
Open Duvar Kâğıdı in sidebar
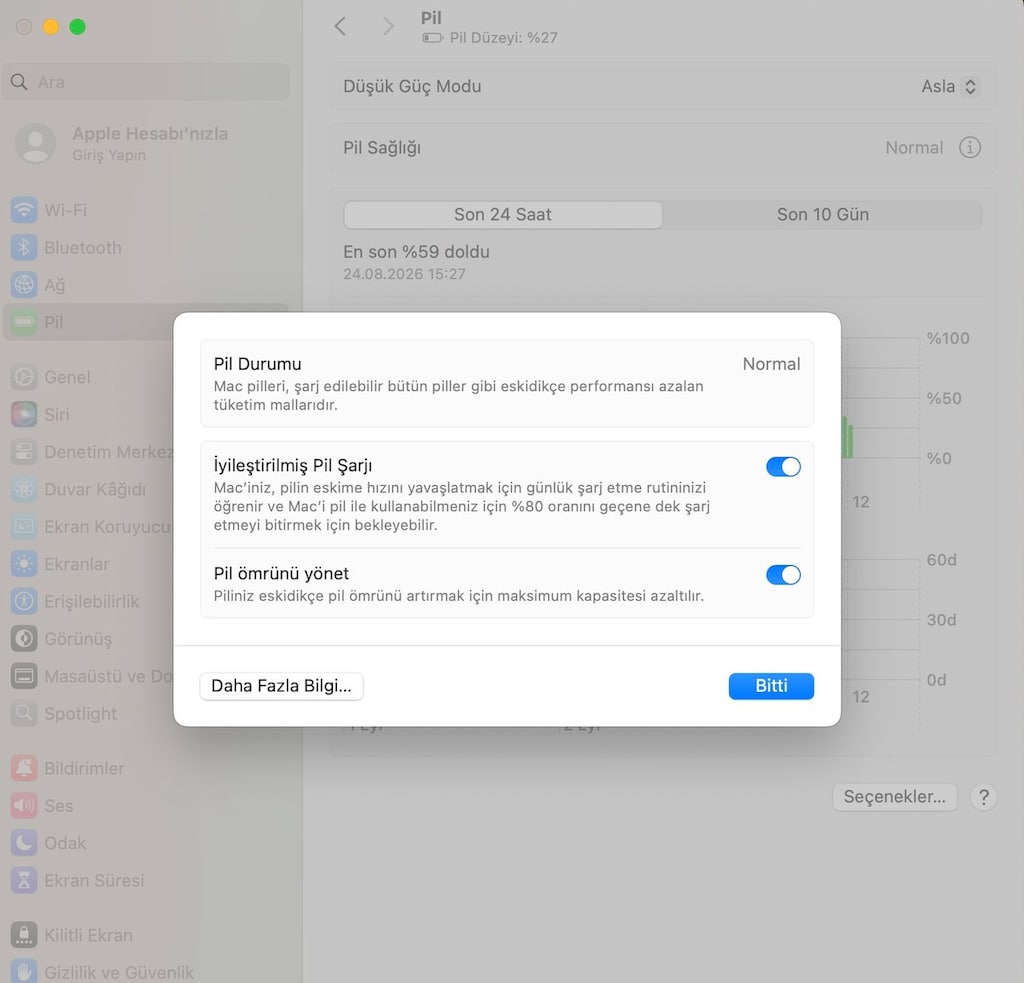point(88,489)
